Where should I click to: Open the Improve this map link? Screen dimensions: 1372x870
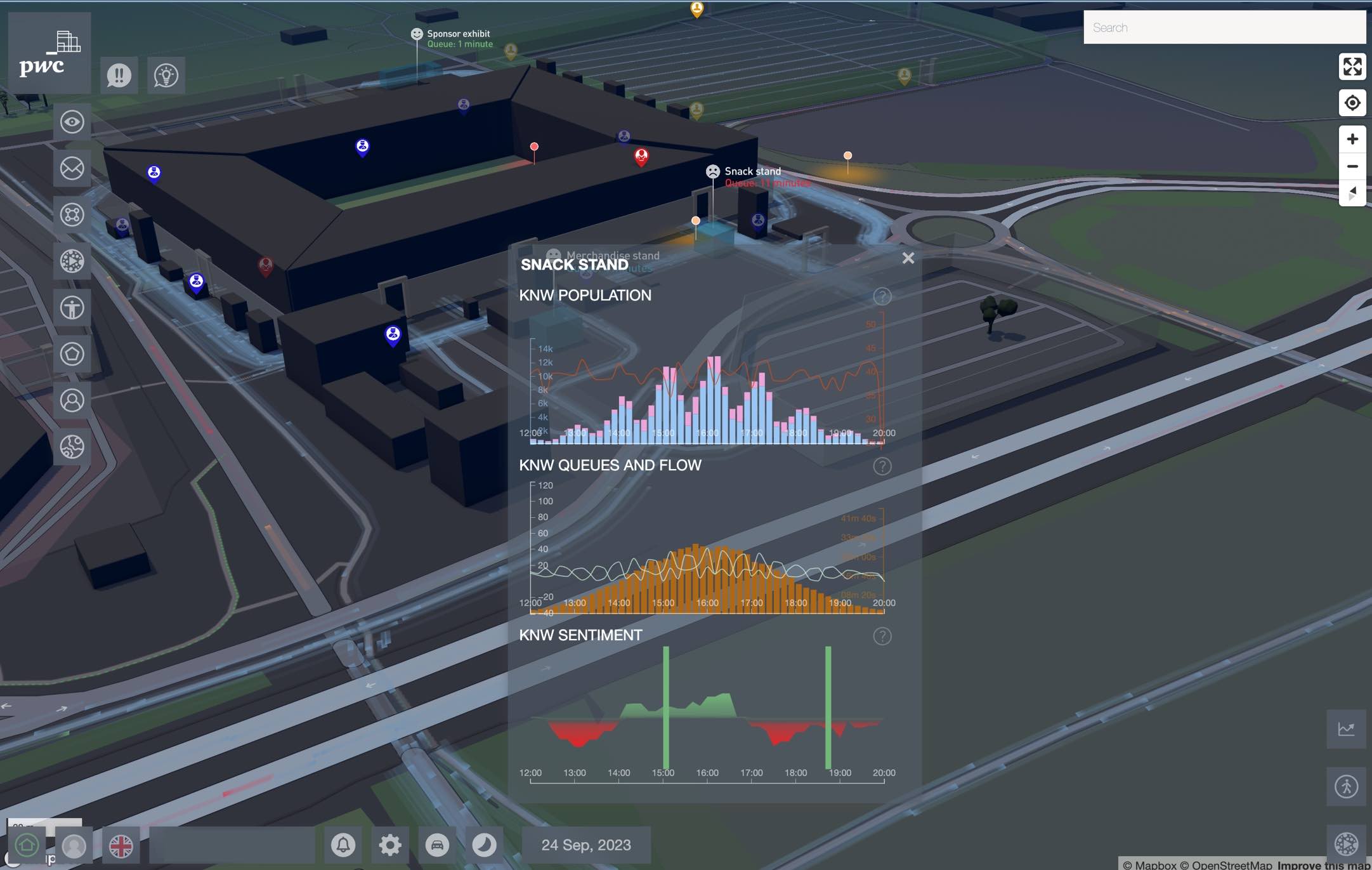(1323, 865)
